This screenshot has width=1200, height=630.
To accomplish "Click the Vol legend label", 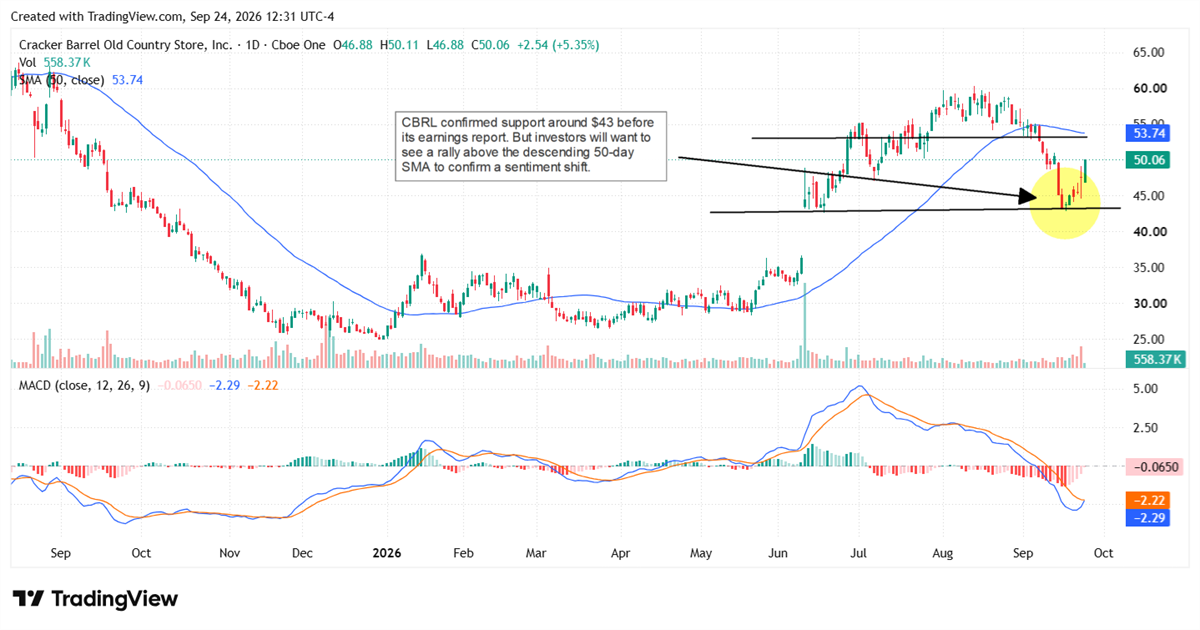I will click(29, 62).
